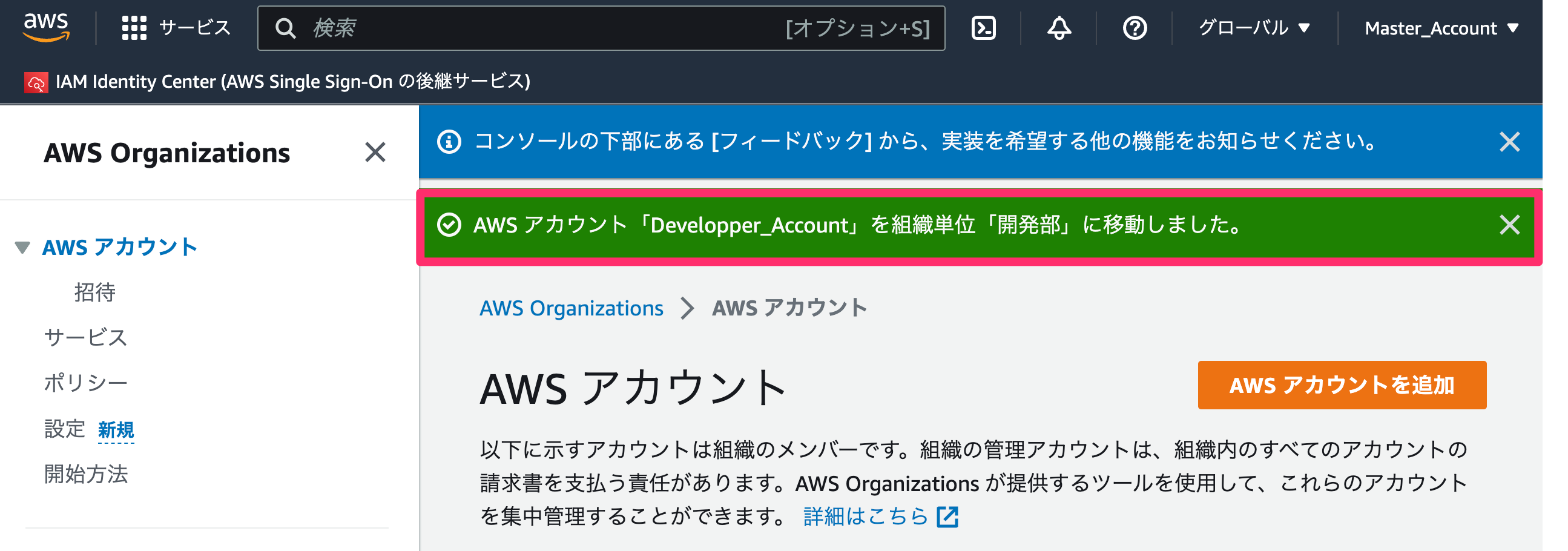Click AWS アカウント breadcrumb text
Image resolution: width=1568 pixels, height=551 pixels.
[789, 308]
